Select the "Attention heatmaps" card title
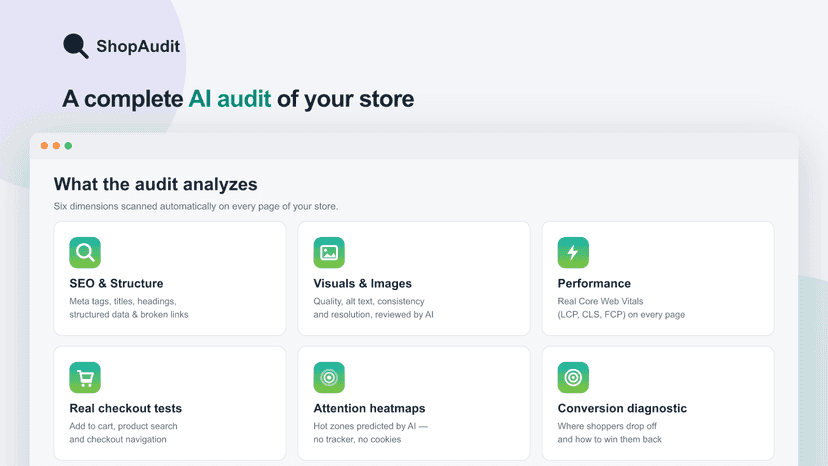 point(369,408)
